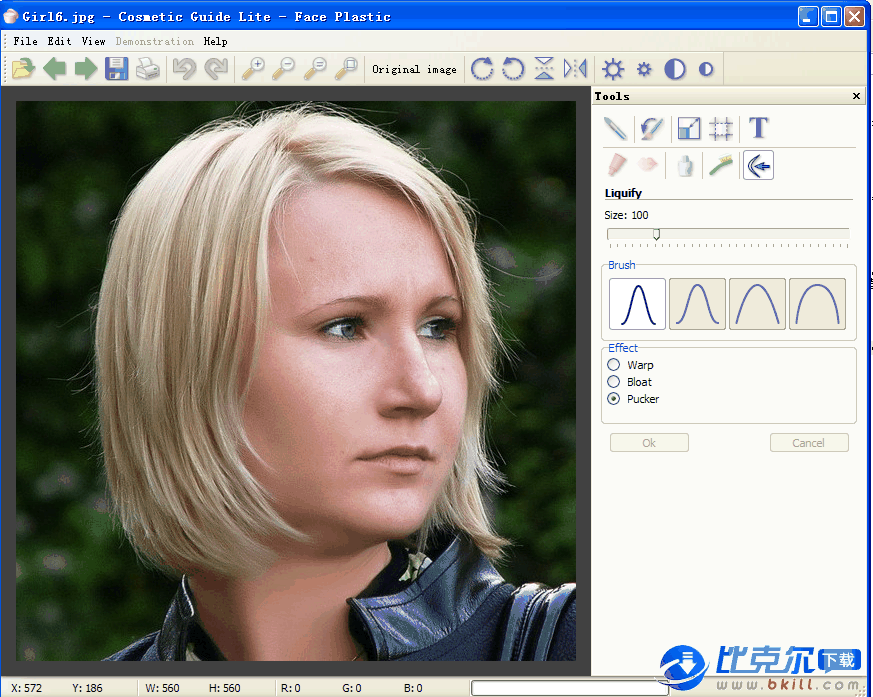Pick the widest brush shape profile

(817, 303)
